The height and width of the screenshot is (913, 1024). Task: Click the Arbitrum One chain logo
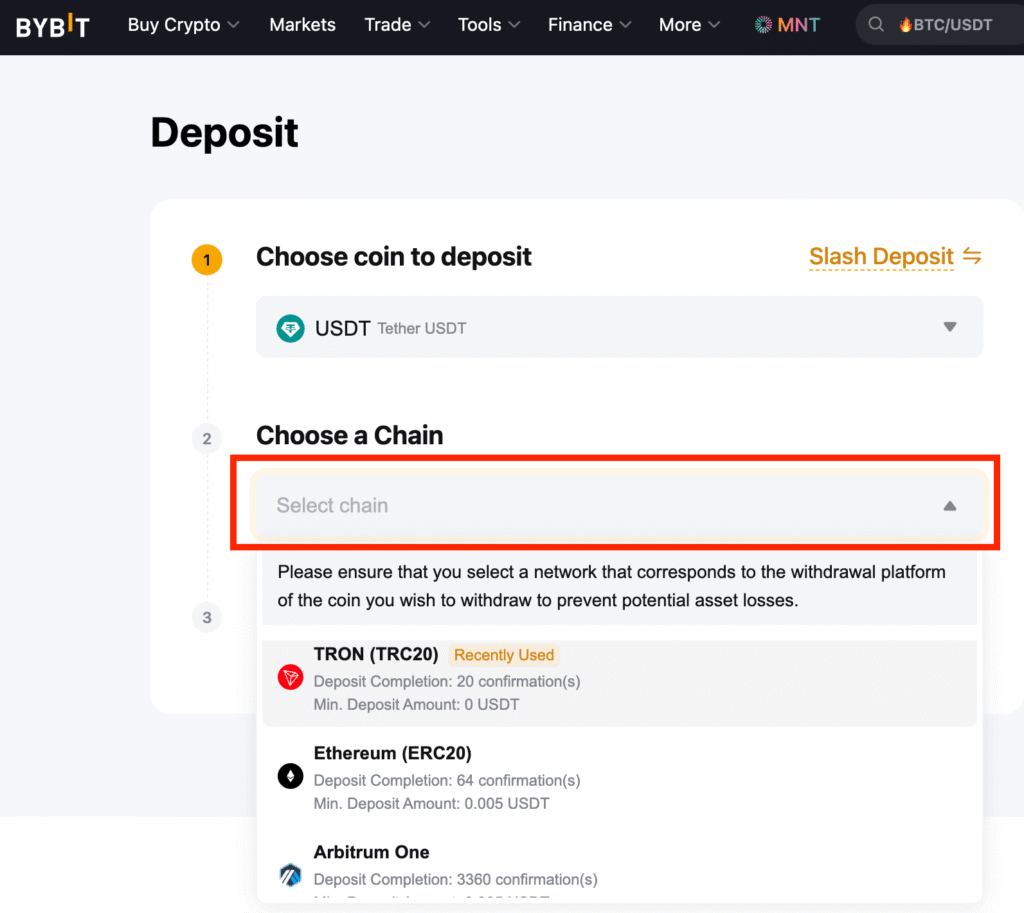[x=290, y=875]
